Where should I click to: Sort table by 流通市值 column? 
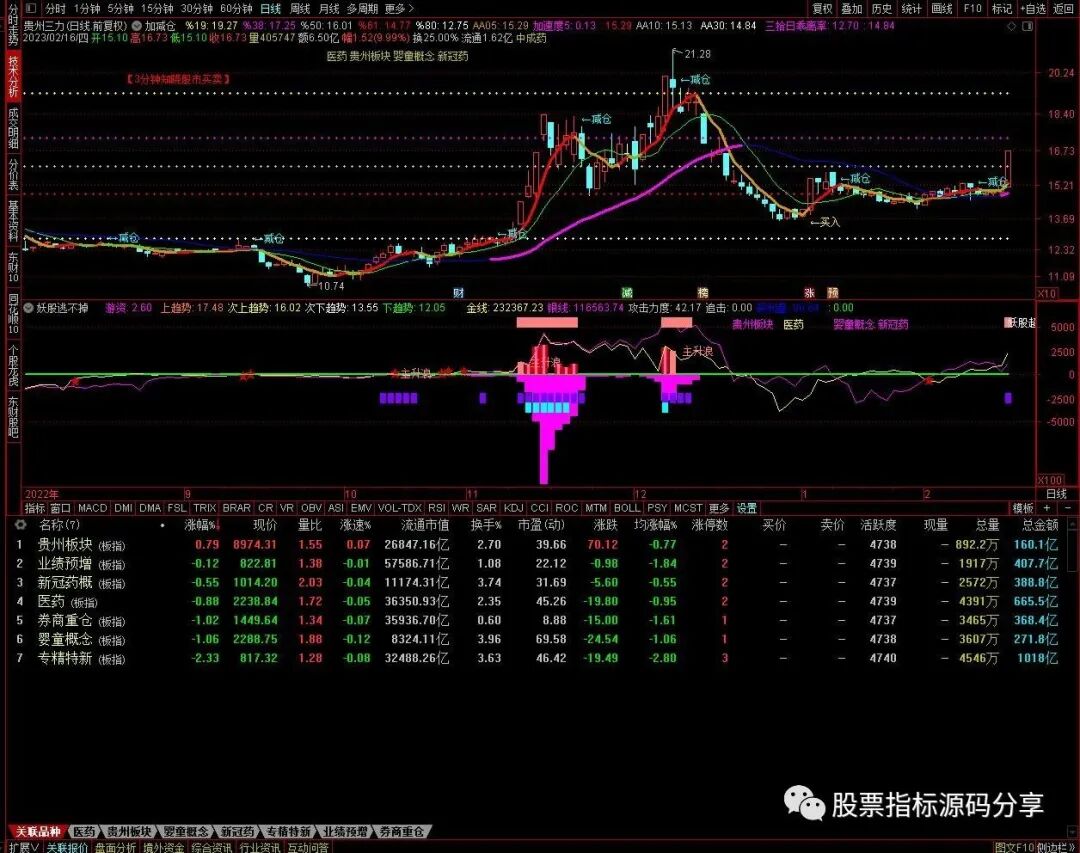[424, 525]
